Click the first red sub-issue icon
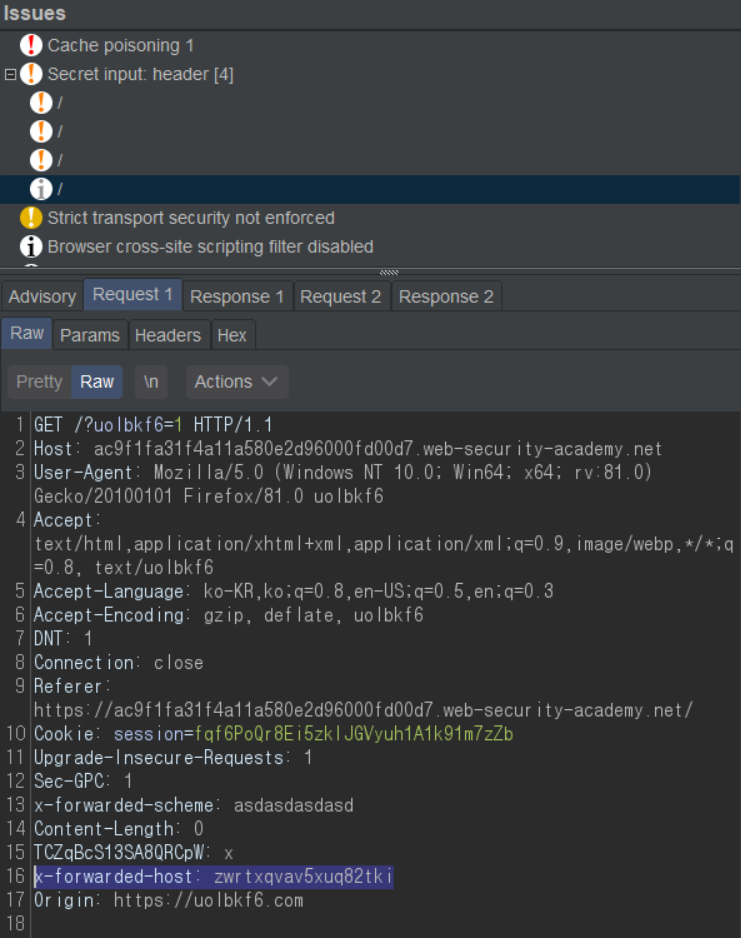741x938 pixels. 41,102
